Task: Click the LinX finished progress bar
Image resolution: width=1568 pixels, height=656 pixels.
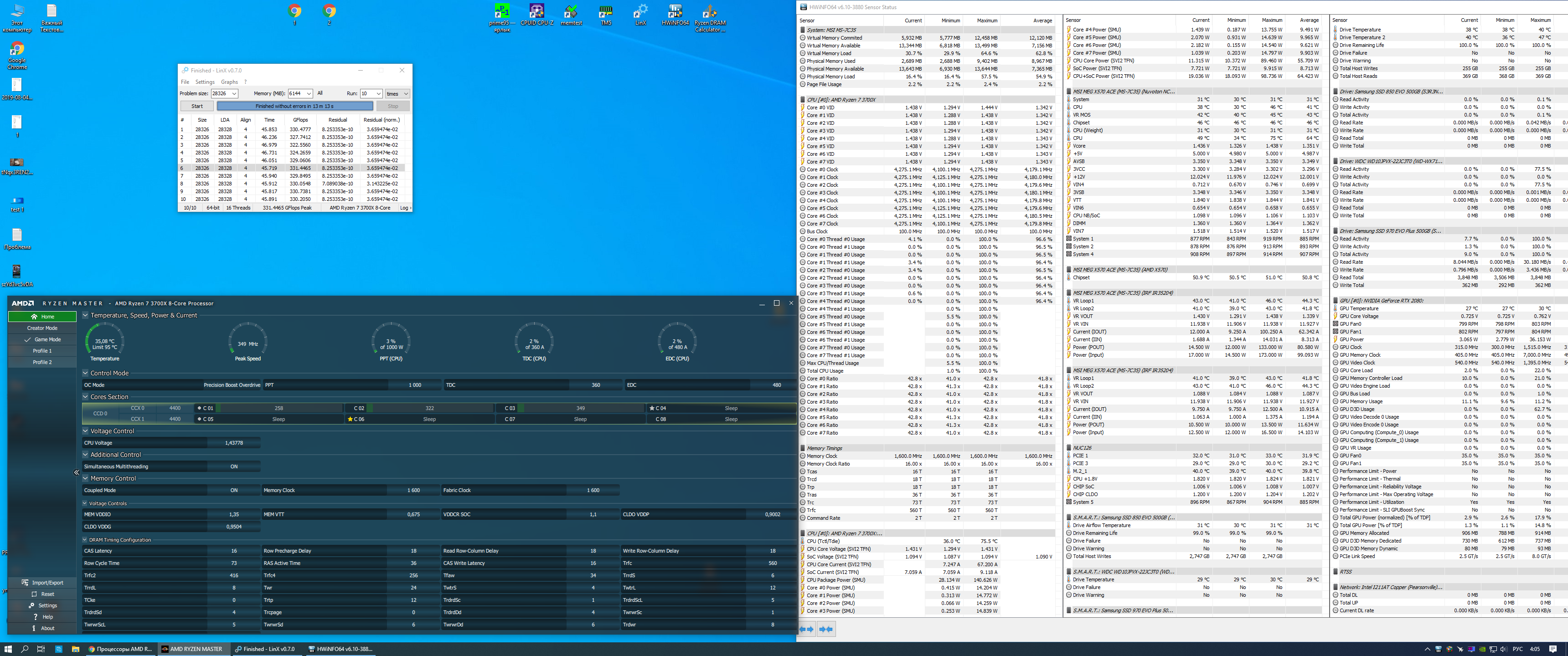Action: [x=294, y=106]
